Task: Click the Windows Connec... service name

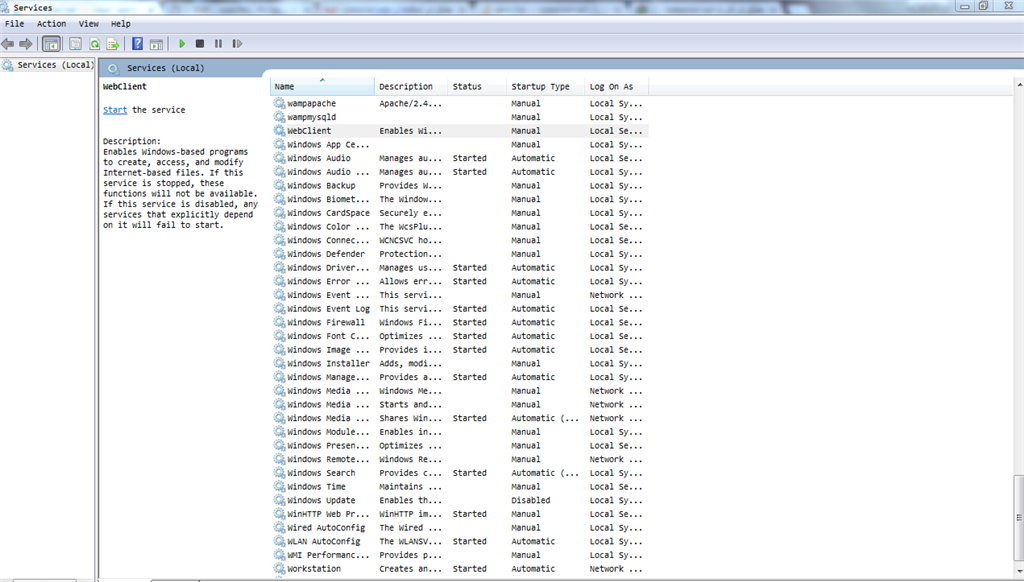Action: [328, 240]
